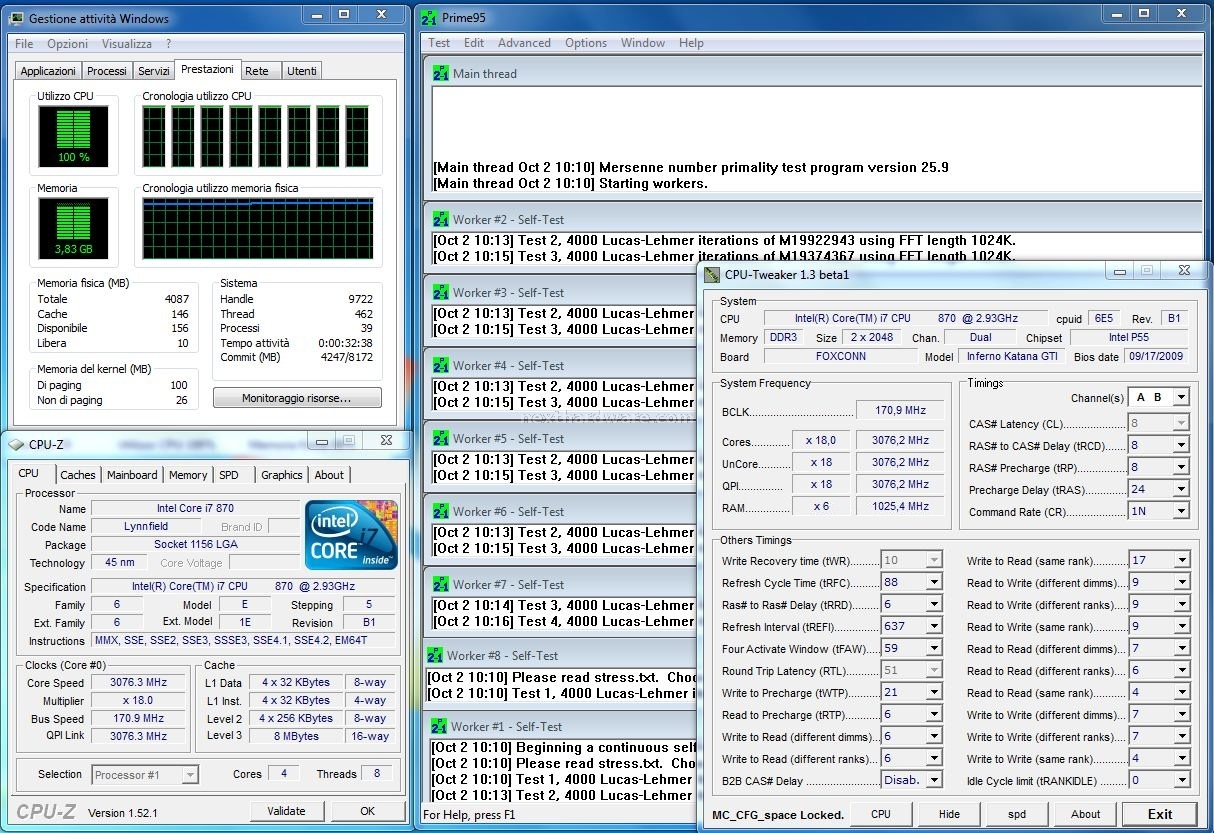Click the Intel Core i7 logo in CPU-Z

pyautogui.click(x=351, y=535)
